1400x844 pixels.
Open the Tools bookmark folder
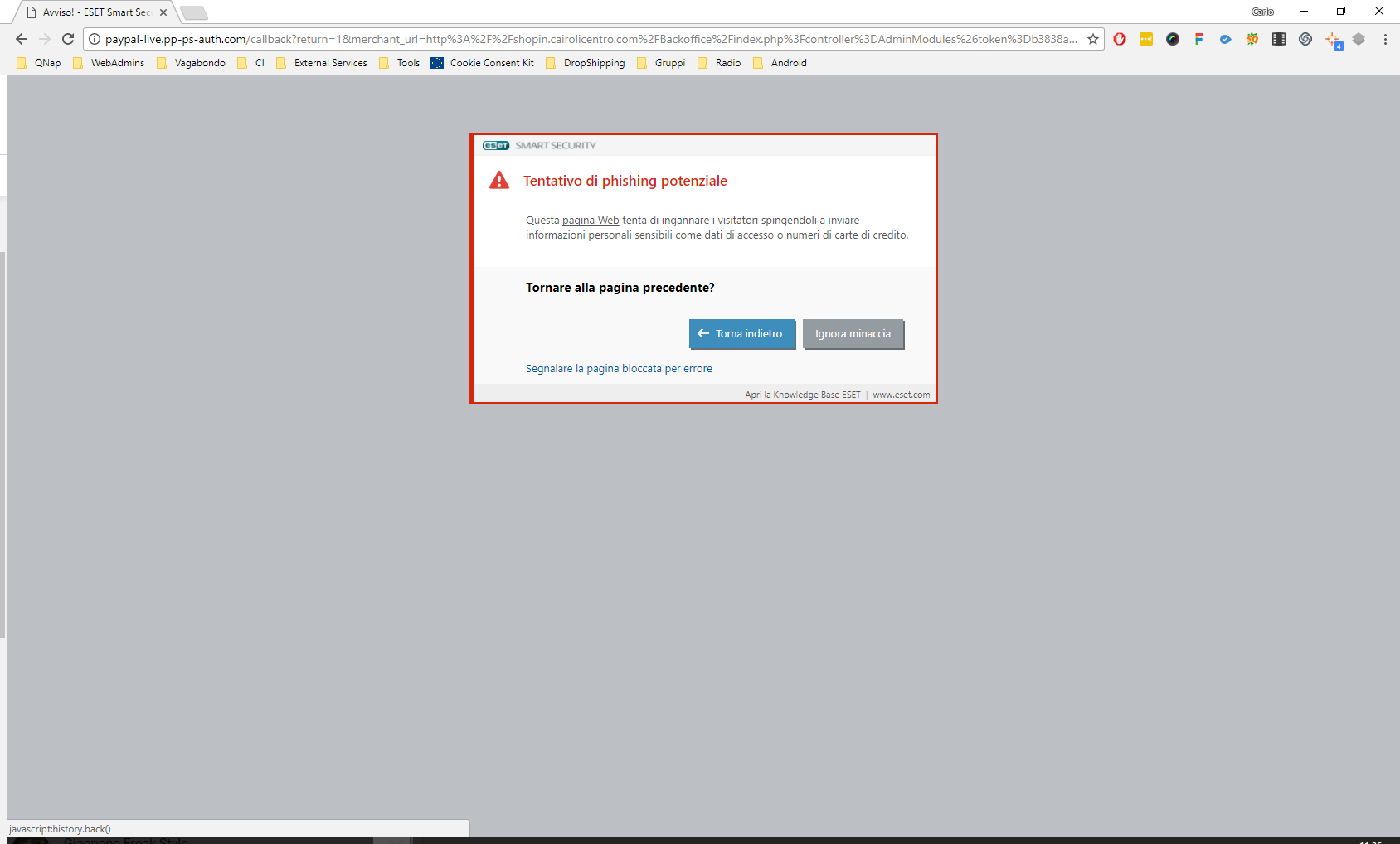coord(400,63)
